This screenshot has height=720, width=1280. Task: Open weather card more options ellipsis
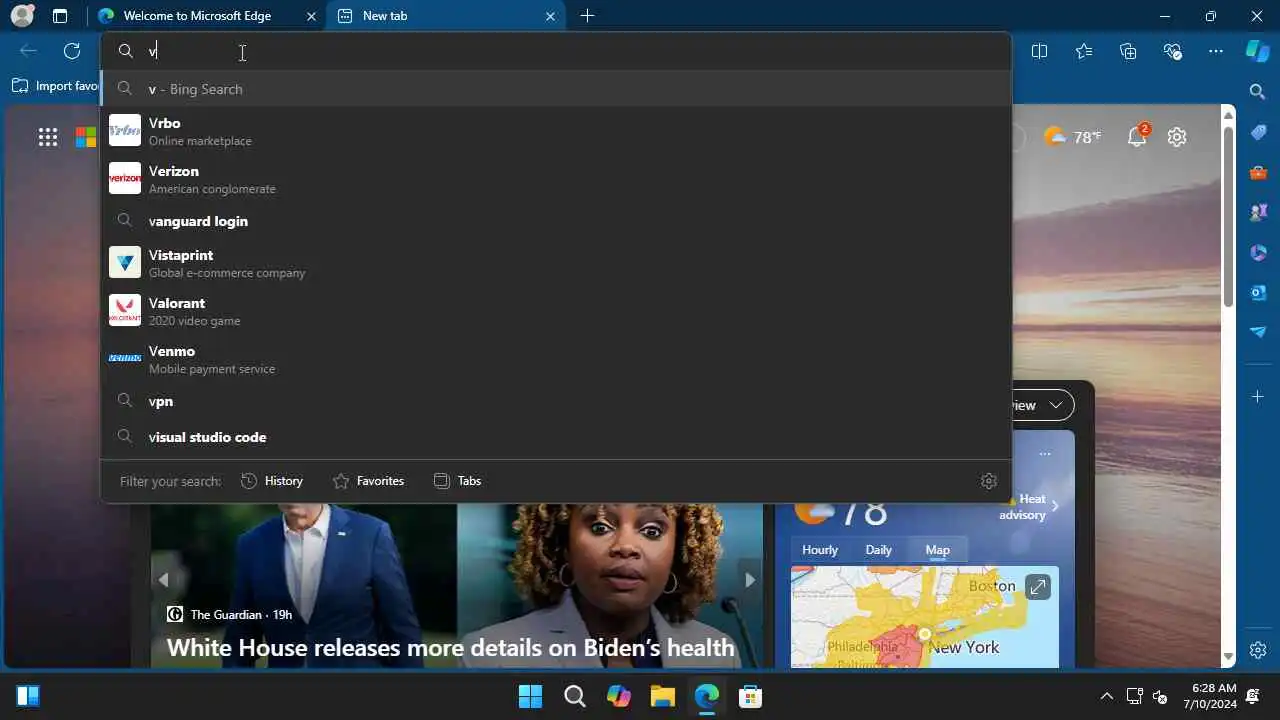click(x=1045, y=454)
